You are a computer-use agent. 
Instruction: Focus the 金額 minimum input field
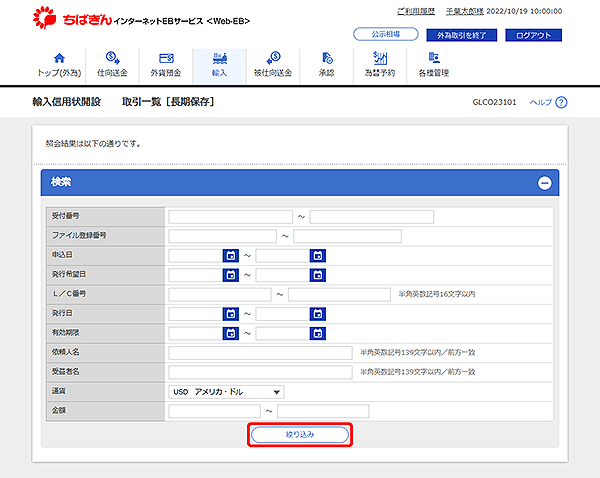coord(214,411)
